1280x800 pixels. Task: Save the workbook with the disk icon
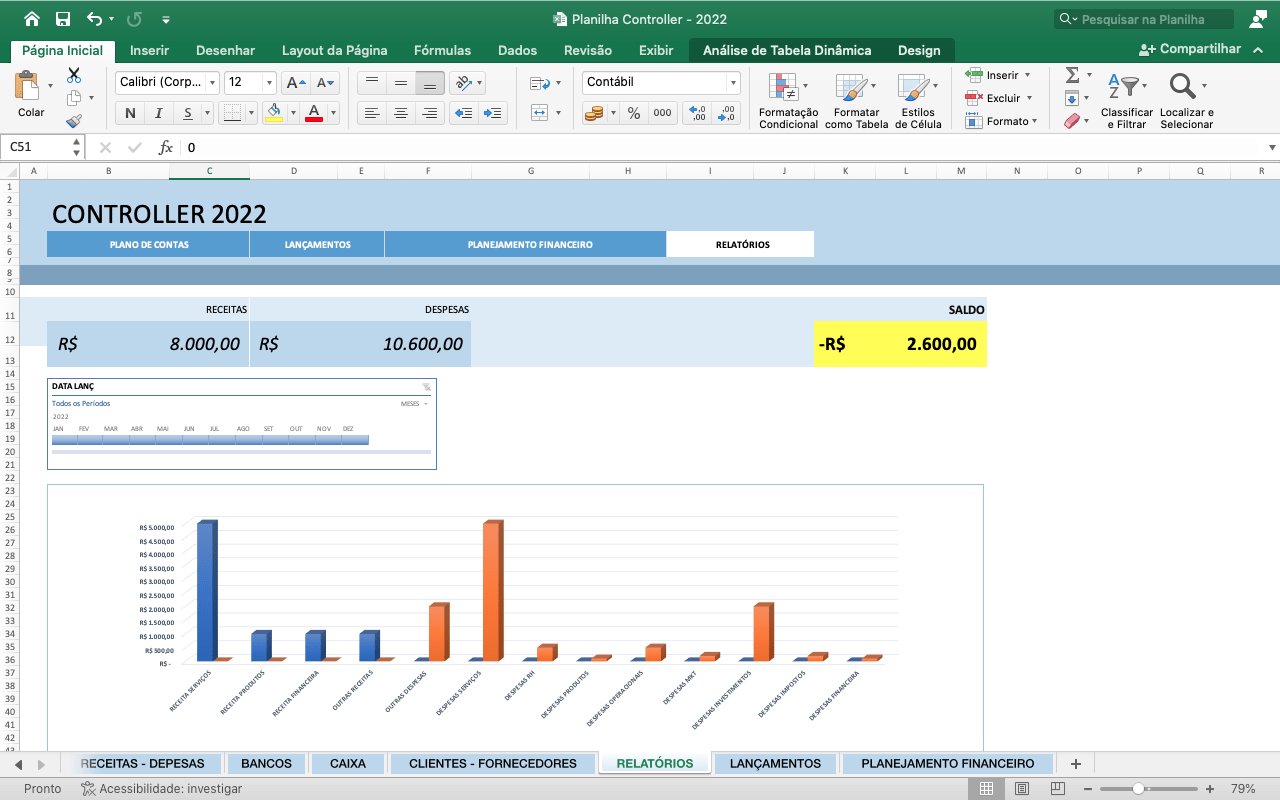pyautogui.click(x=63, y=19)
